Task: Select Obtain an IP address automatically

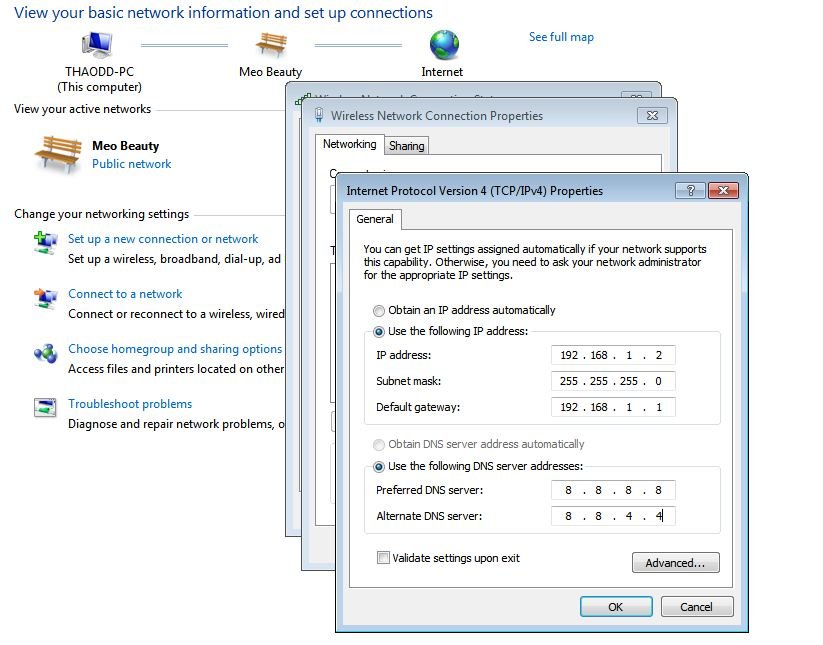Action: coord(378,311)
